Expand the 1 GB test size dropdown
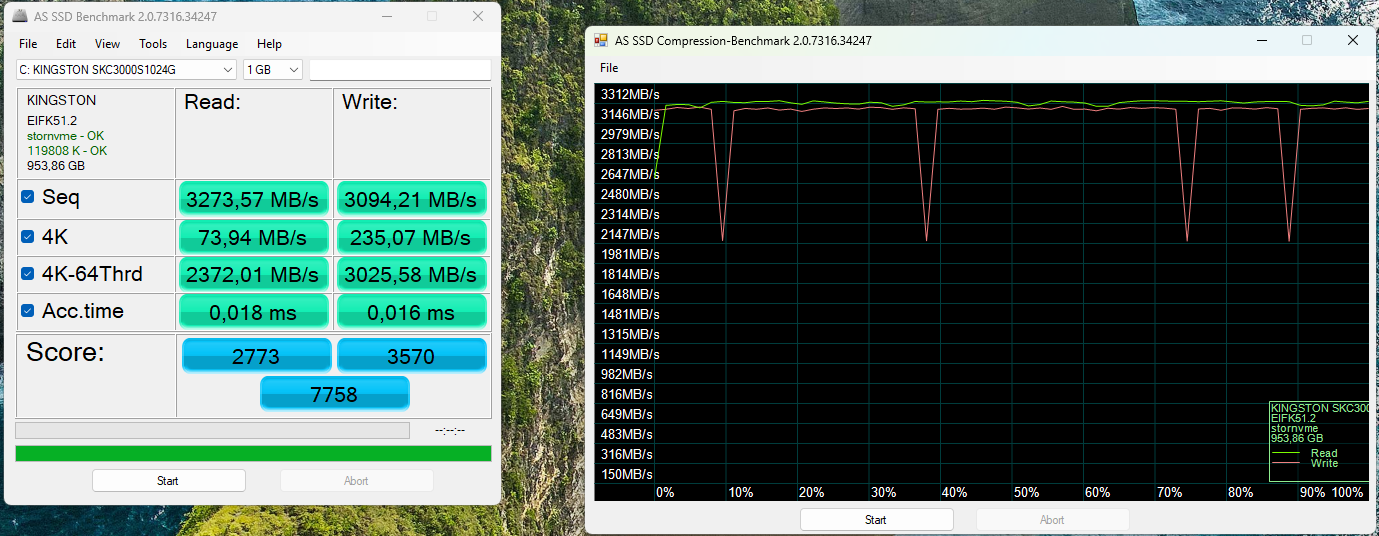 click(x=273, y=70)
